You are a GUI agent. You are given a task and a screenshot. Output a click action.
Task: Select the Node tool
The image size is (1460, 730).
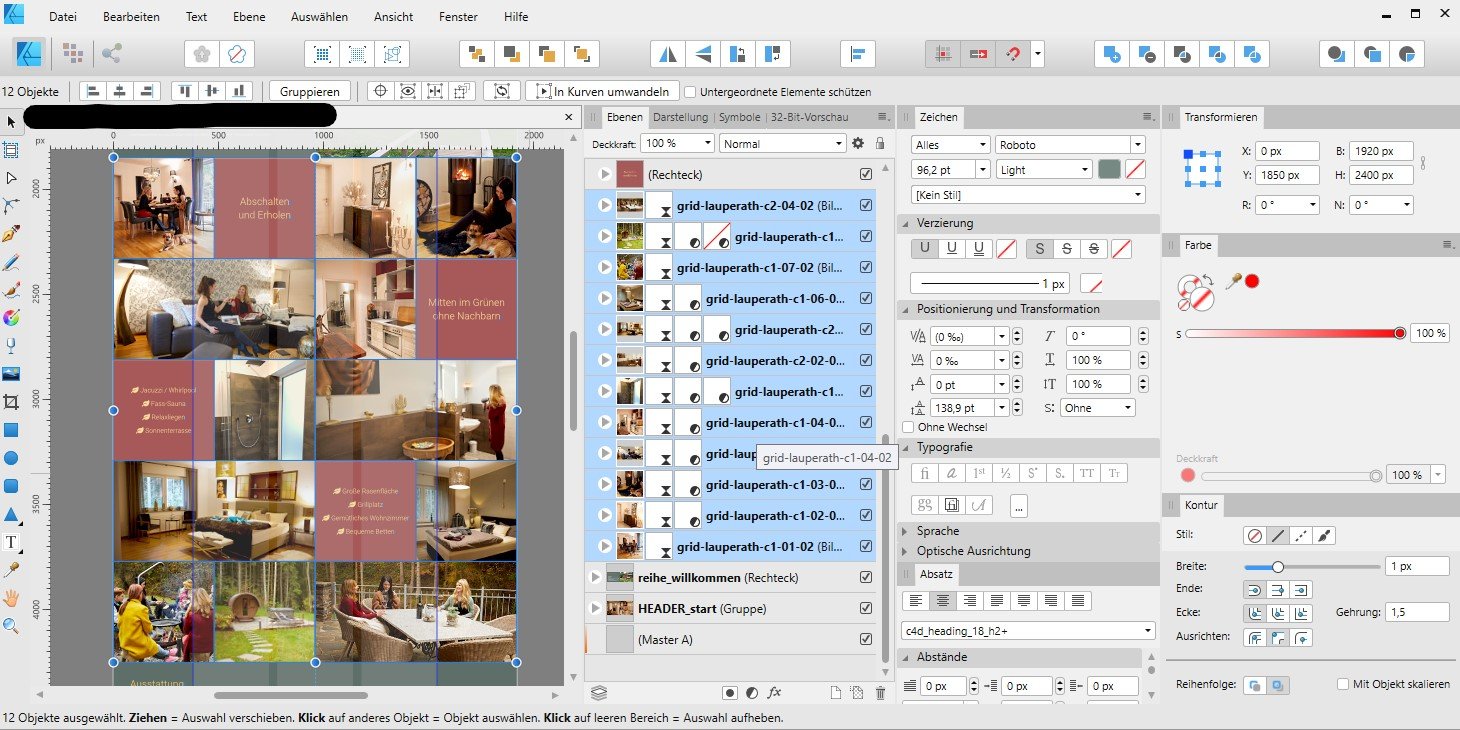(12, 178)
